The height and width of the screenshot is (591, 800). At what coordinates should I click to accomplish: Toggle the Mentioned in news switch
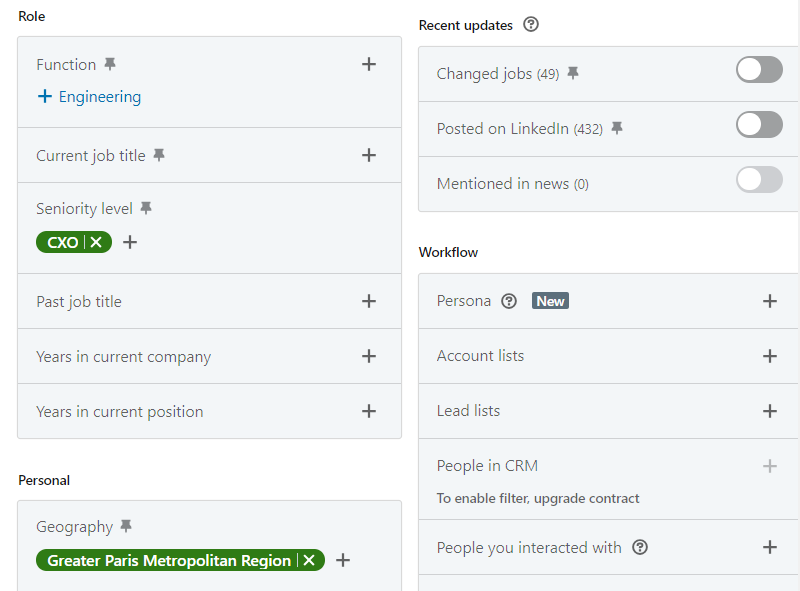pyautogui.click(x=759, y=180)
